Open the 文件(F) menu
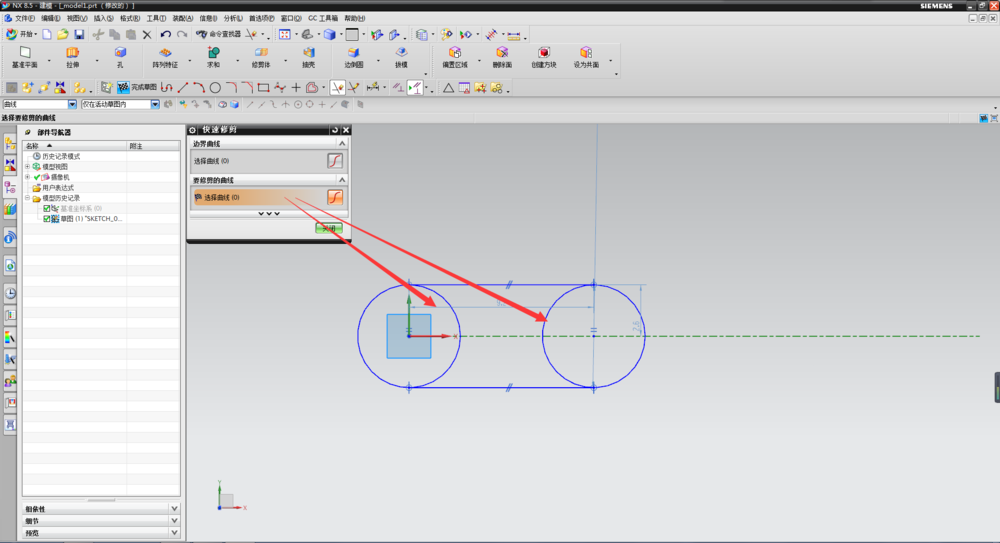 click(25, 18)
